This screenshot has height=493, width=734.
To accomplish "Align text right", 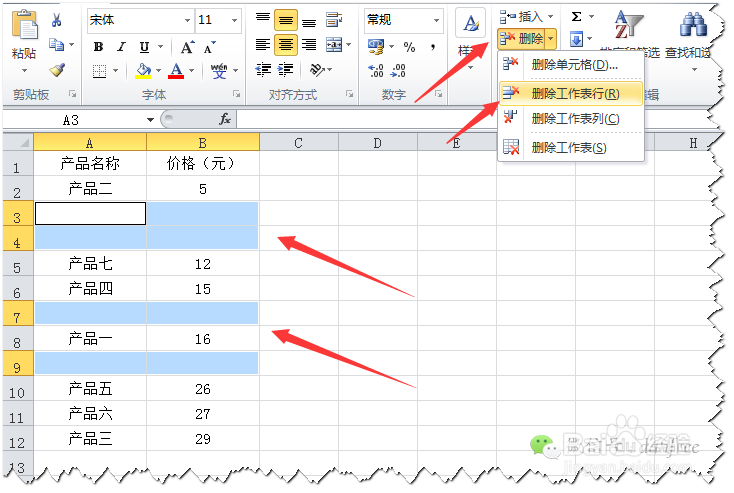I will tap(308, 45).
